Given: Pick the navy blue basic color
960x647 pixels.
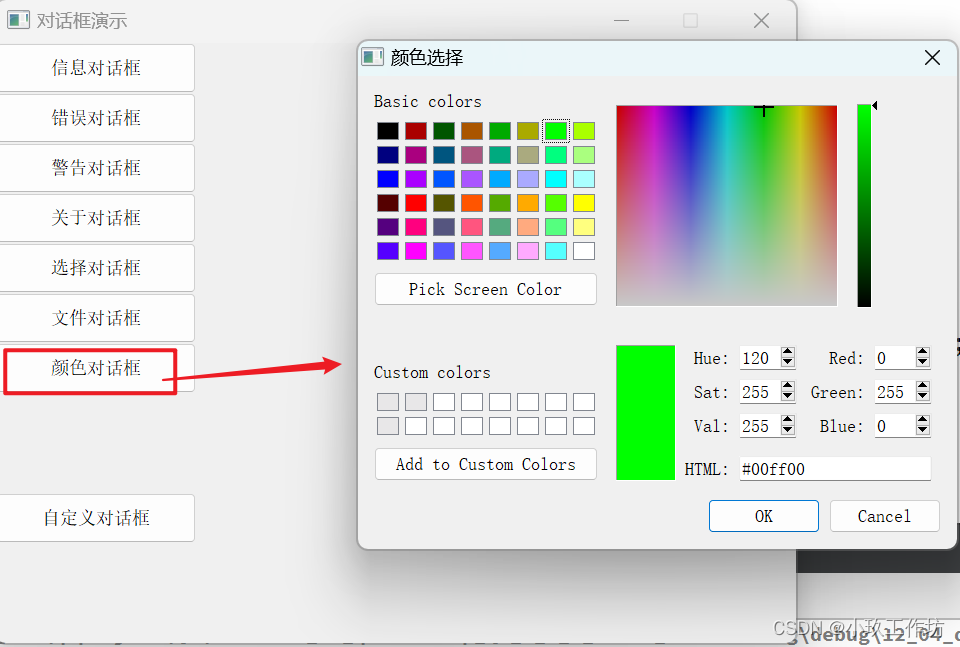Looking at the screenshot, I should click(x=388, y=155).
